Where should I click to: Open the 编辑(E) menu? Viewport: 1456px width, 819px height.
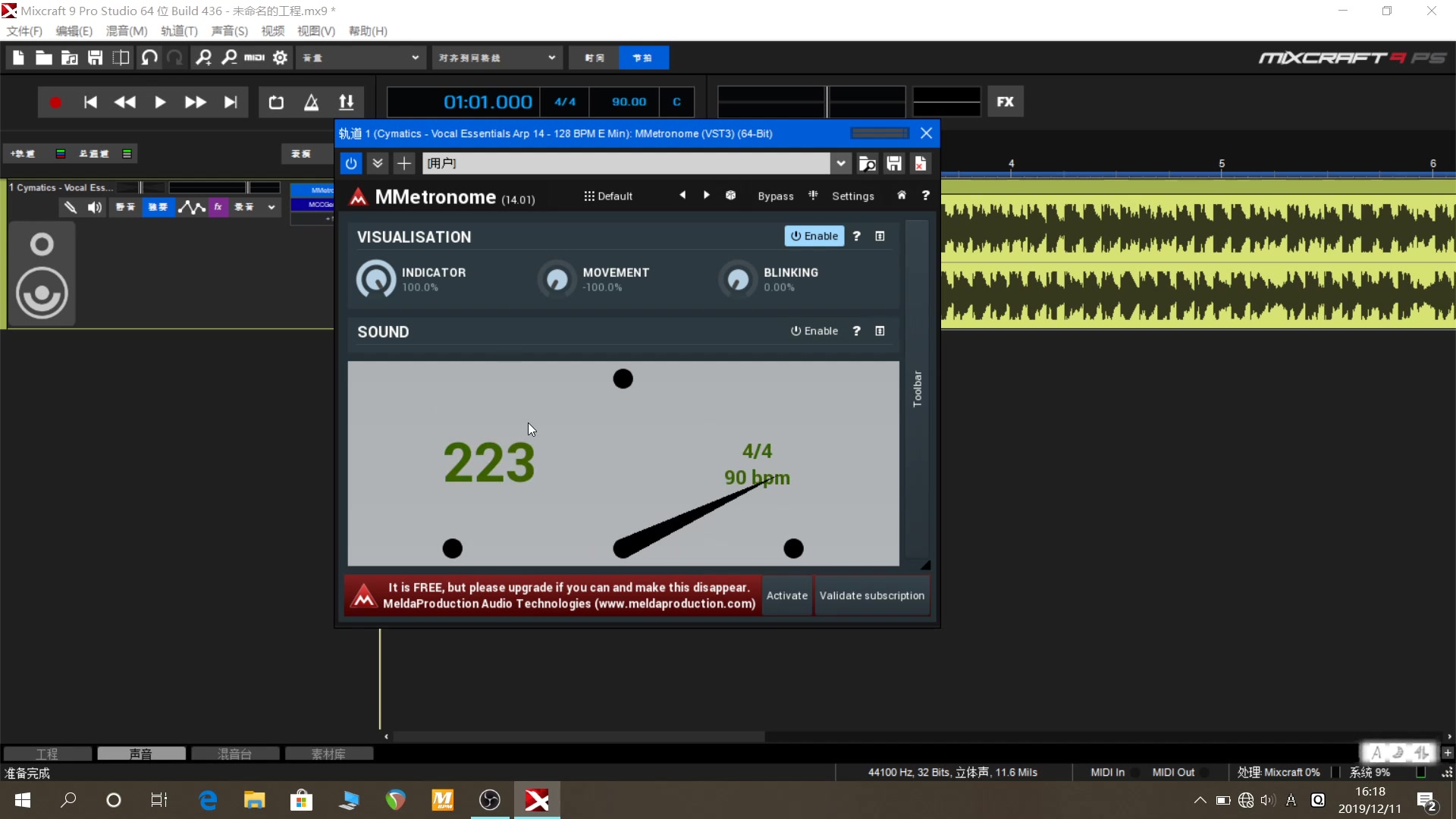pyautogui.click(x=74, y=31)
